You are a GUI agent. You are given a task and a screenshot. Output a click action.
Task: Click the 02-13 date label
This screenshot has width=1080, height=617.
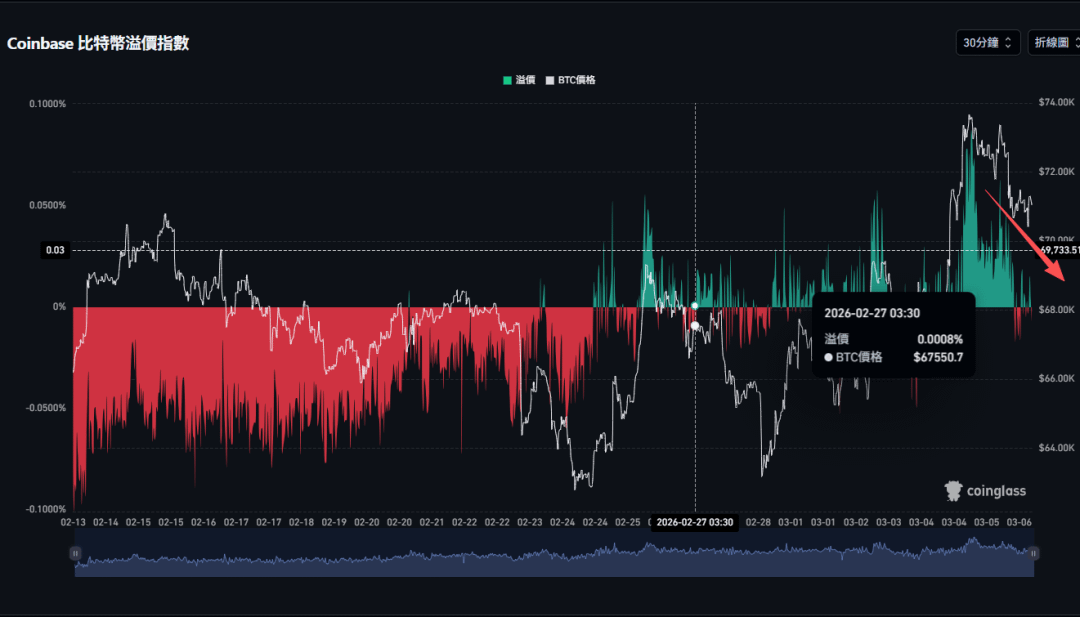(73, 522)
